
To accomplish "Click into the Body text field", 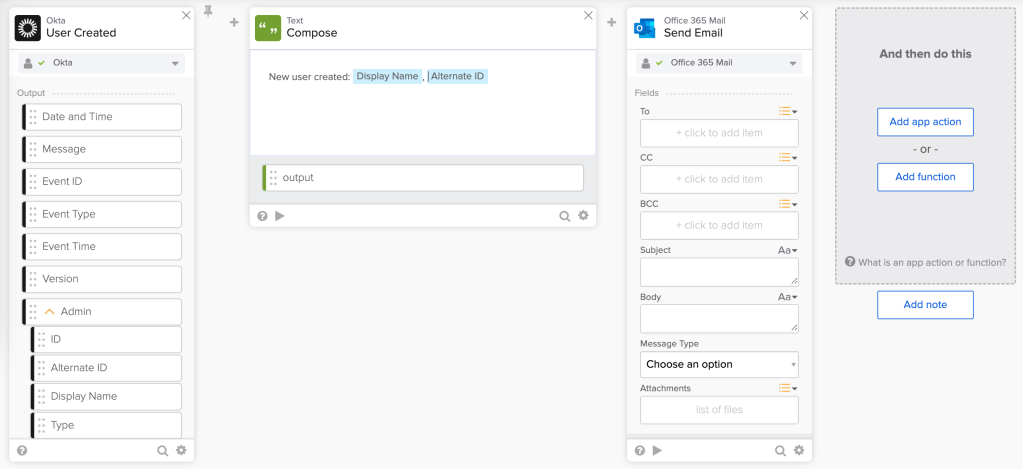I will click(x=719, y=319).
